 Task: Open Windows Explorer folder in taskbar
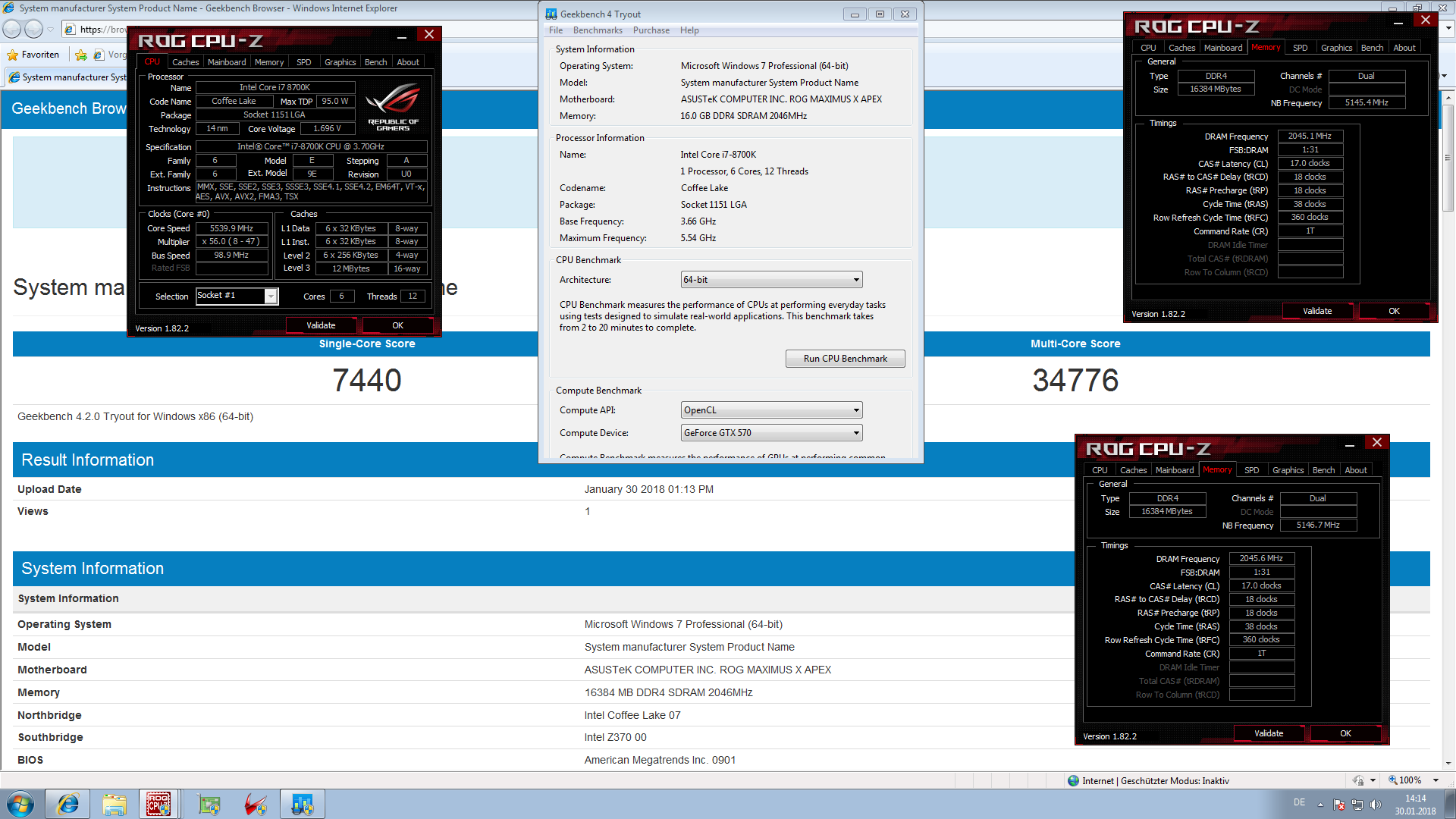(x=115, y=804)
